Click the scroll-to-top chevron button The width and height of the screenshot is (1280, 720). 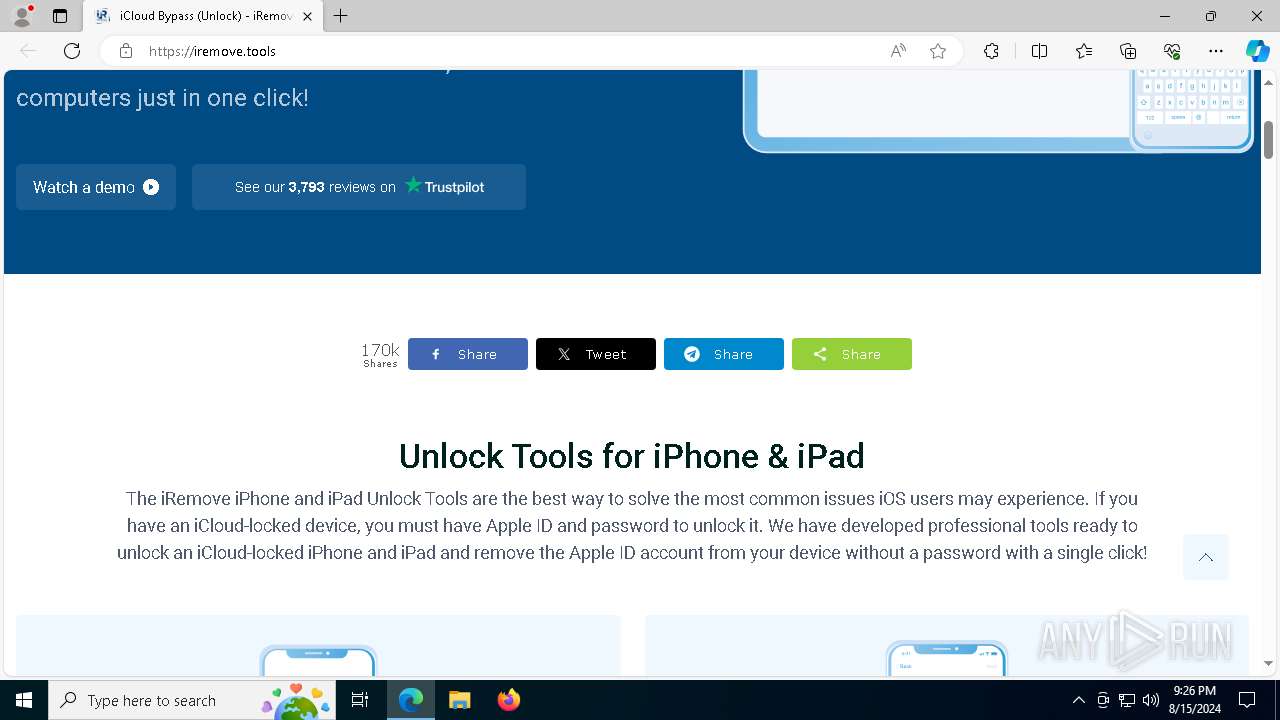pos(1206,557)
